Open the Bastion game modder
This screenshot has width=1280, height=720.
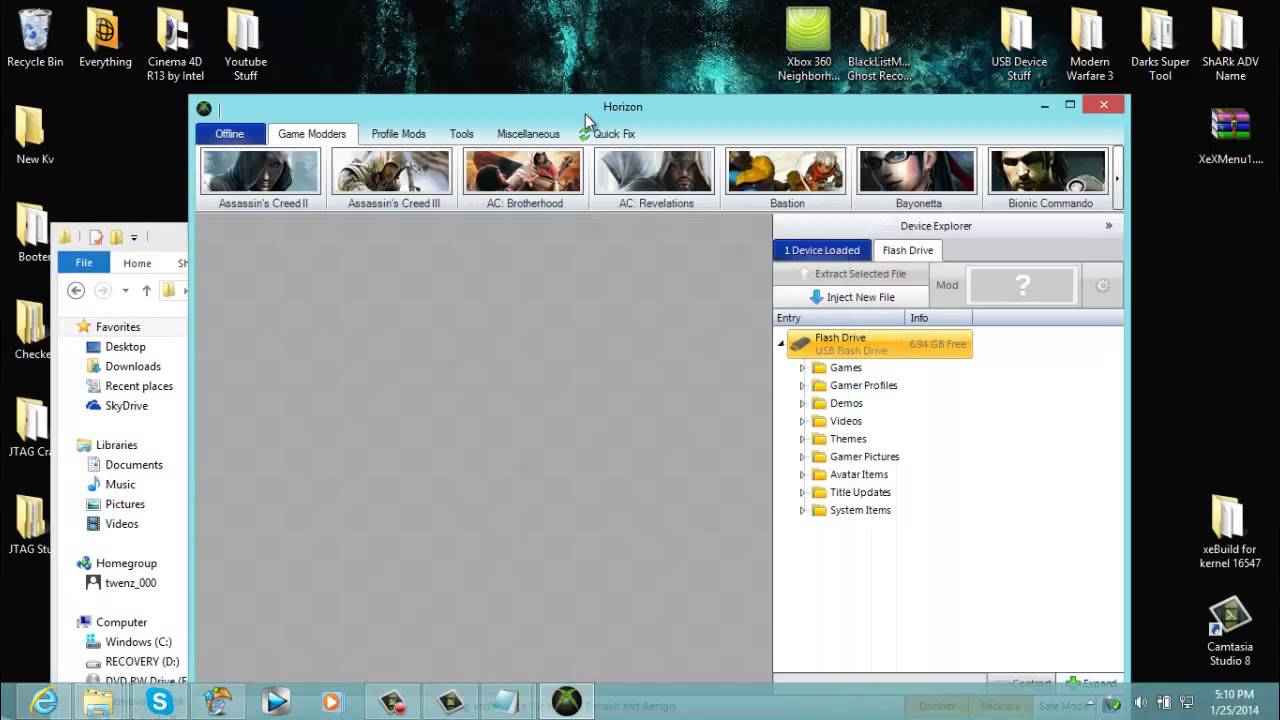[786, 179]
